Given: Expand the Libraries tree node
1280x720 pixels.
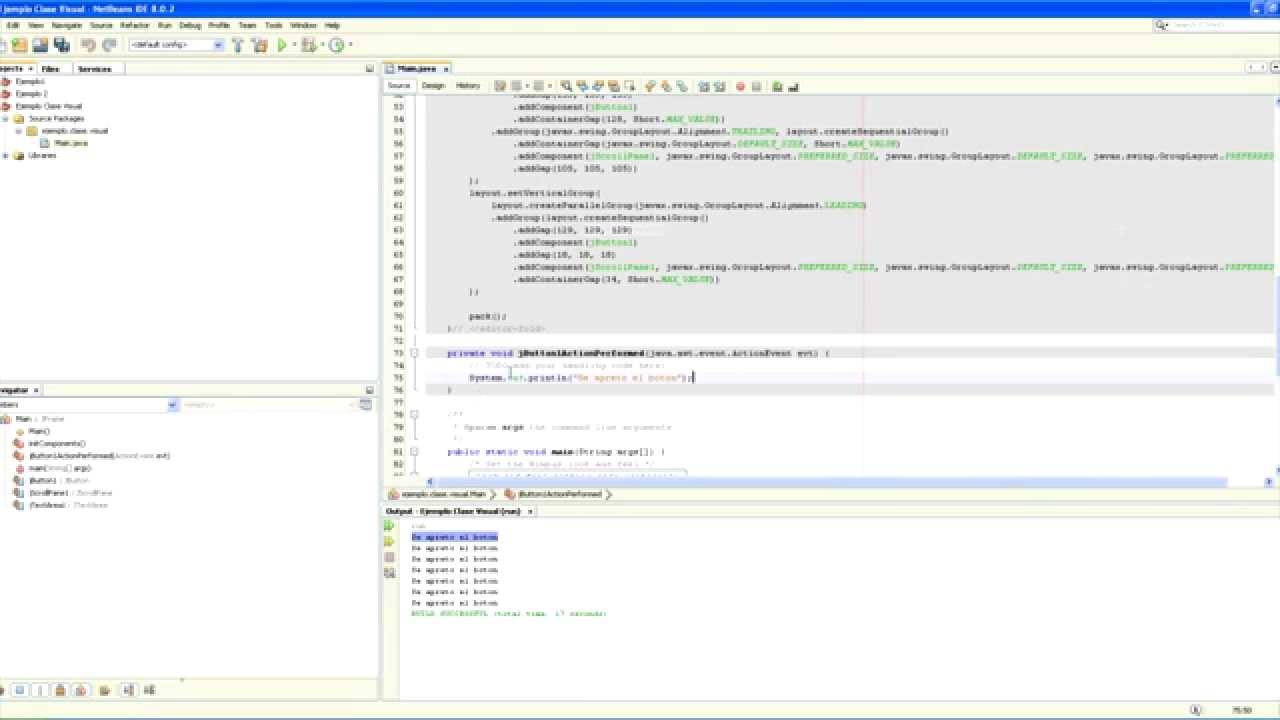Looking at the screenshot, I should click(6, 155).
